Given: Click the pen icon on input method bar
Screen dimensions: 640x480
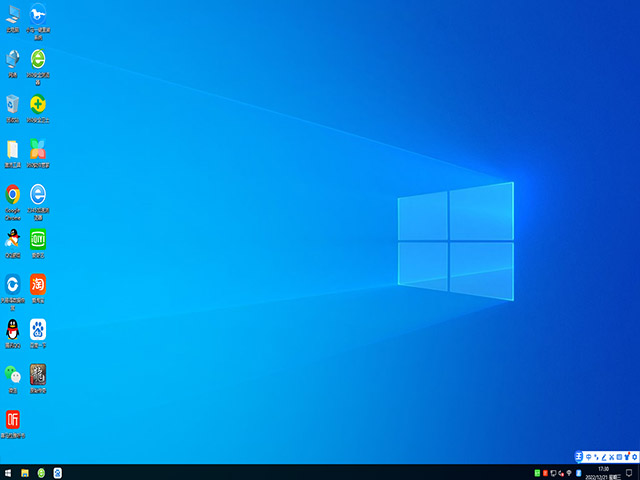Looking at the screenshot, I should pyautogui.click(x=604, y=457).
